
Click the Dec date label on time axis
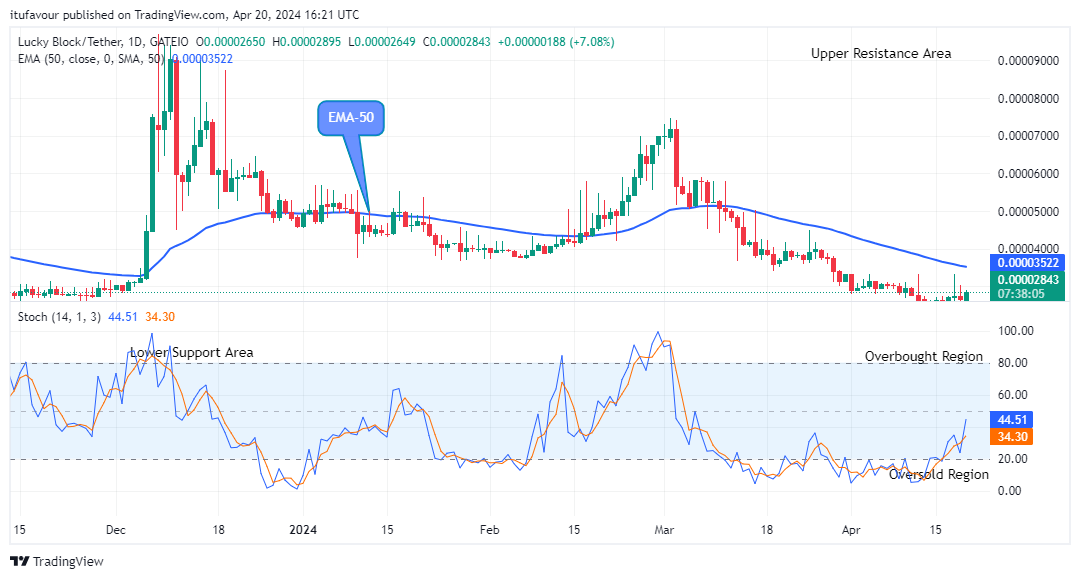[116, 529]
